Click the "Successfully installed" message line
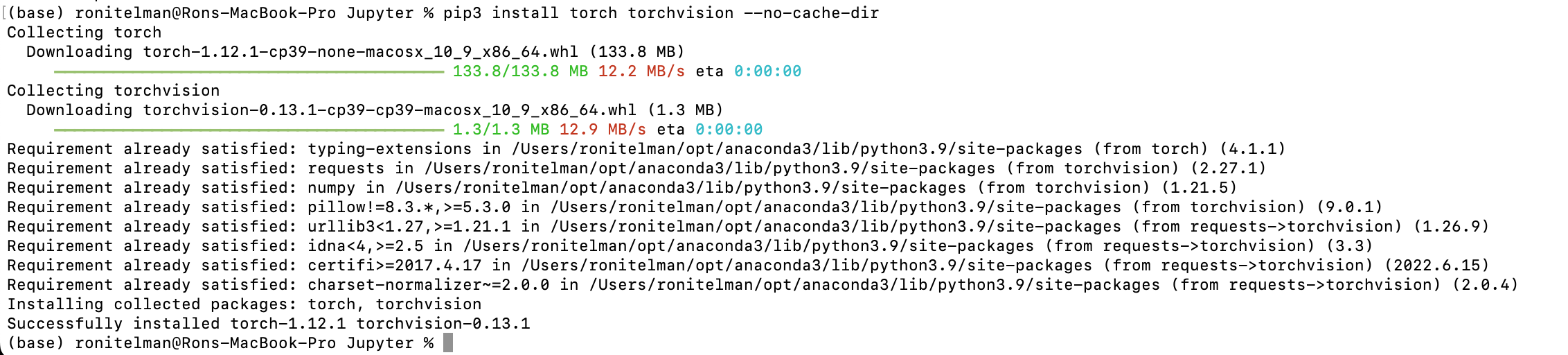1568x355 pixels. [x=268, y=324]
